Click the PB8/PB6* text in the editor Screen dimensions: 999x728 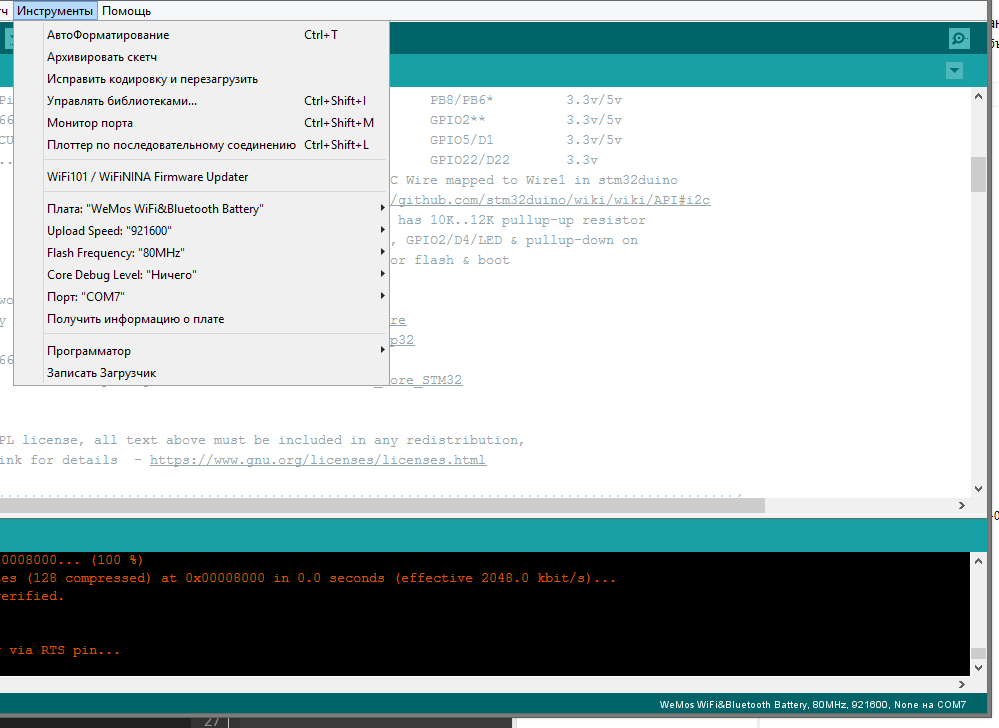(462, 100)
